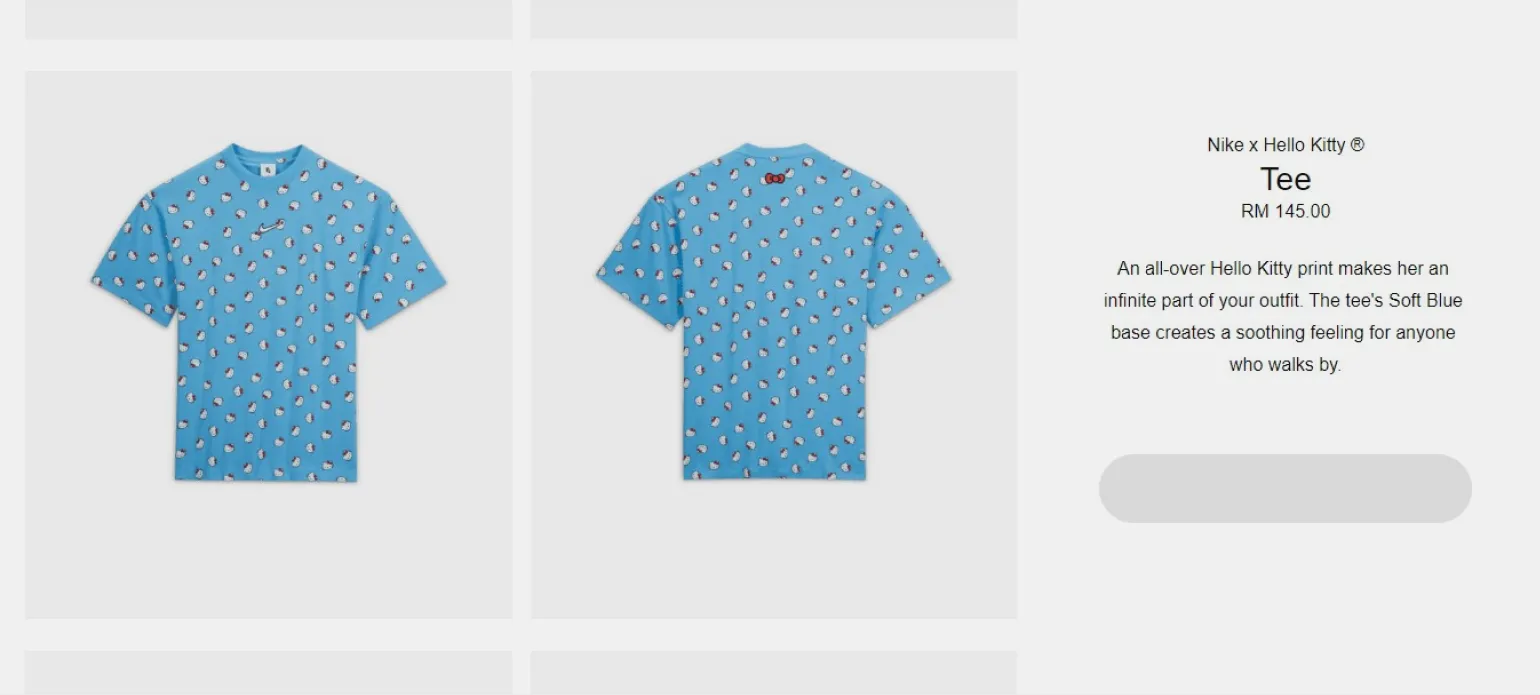Open the front view tee image

point(269,344)
